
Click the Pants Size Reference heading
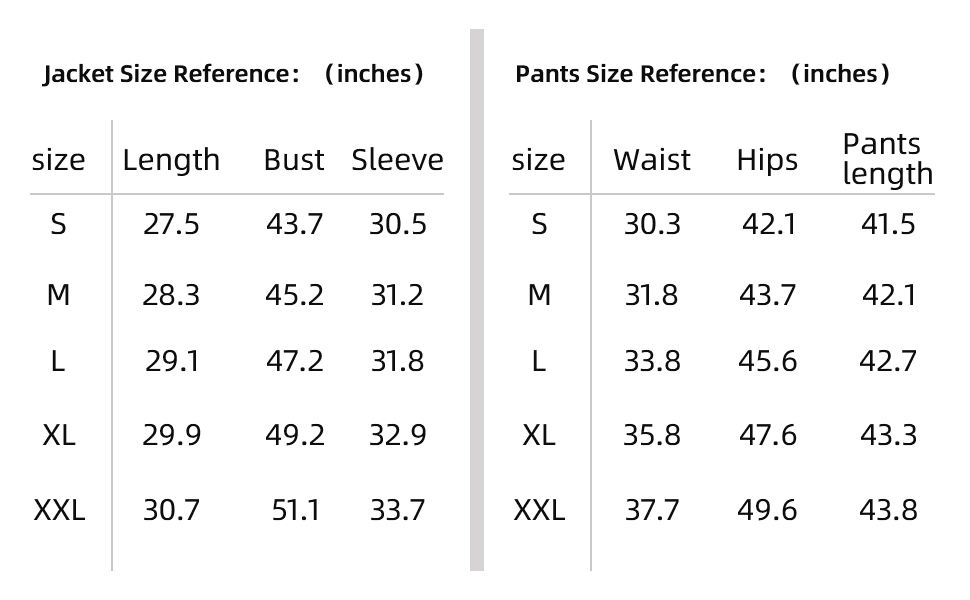tap(702, 74)
